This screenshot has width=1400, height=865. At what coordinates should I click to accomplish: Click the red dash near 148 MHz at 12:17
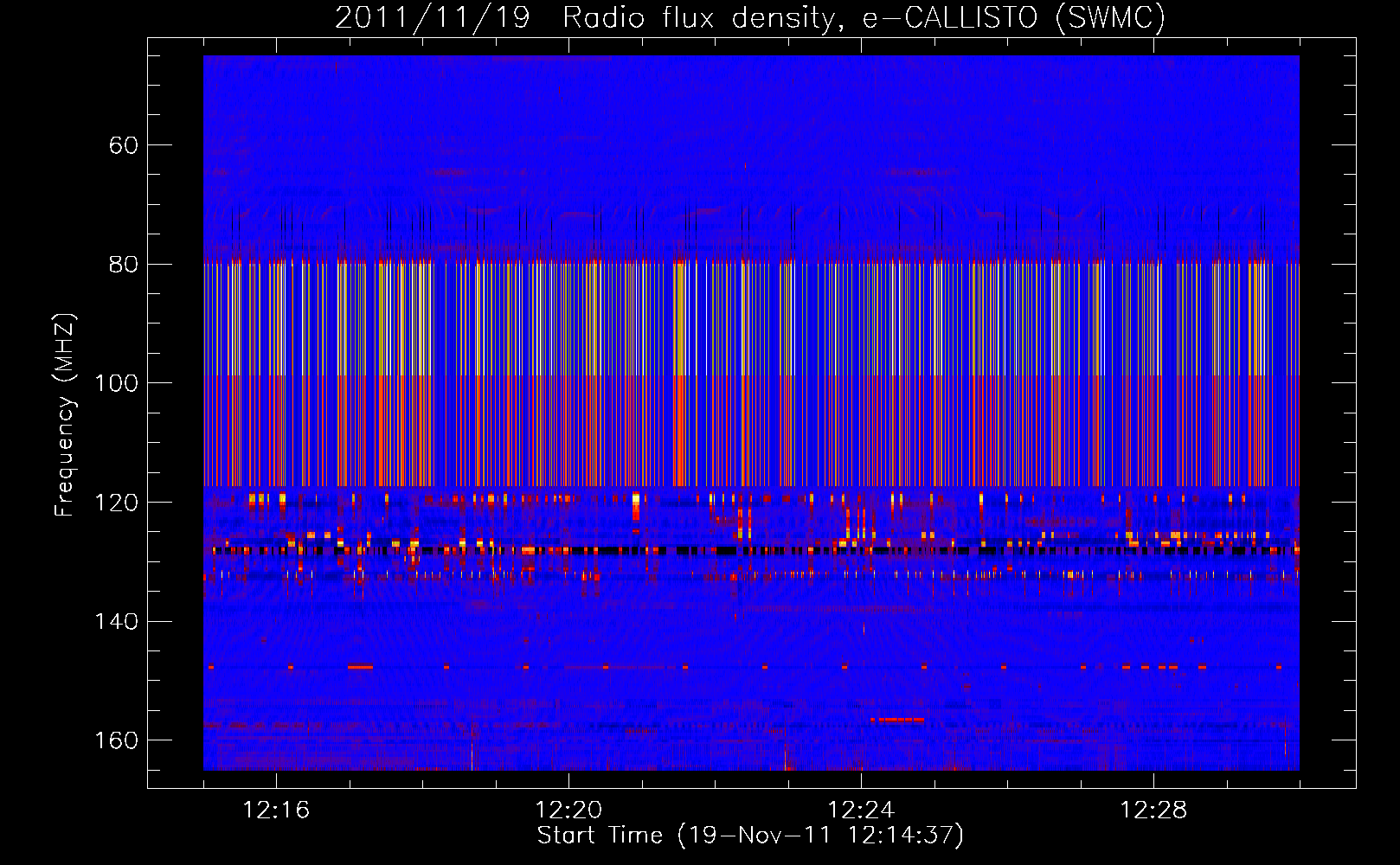pyautogui.click(x=361, y=667)
